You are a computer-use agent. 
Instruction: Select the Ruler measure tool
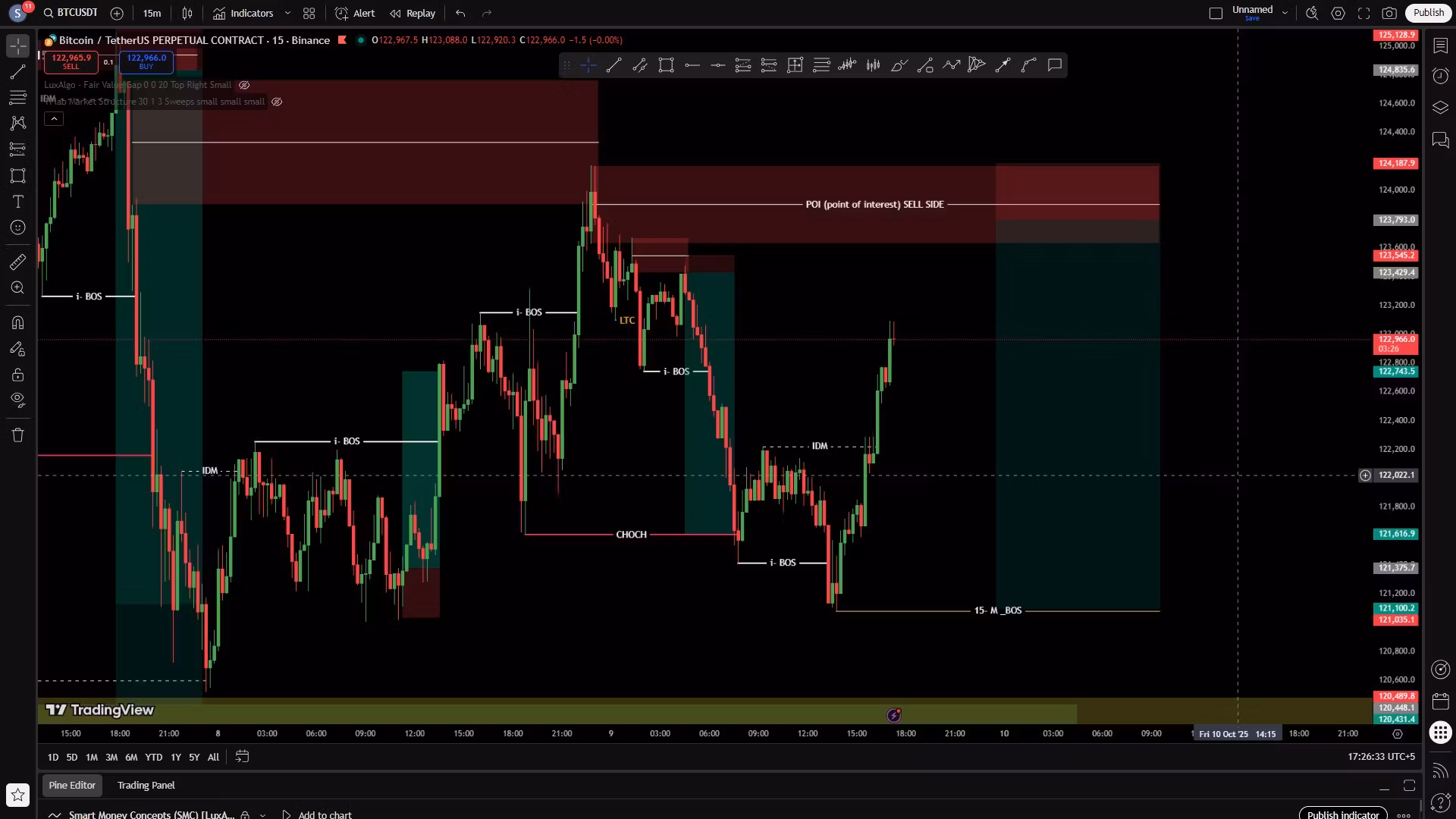click(17, 262)
